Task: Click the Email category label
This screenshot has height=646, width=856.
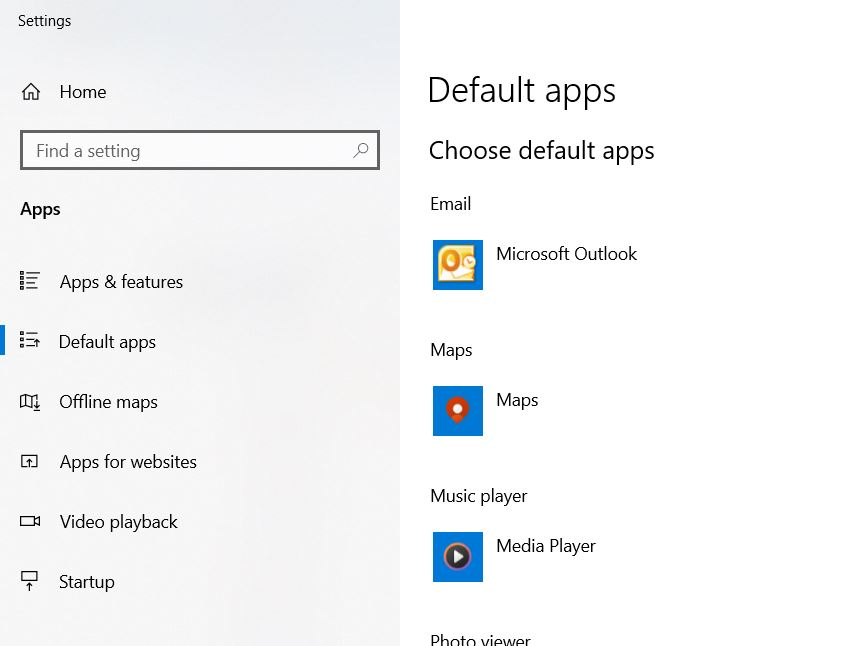Action: click(450, 204)
